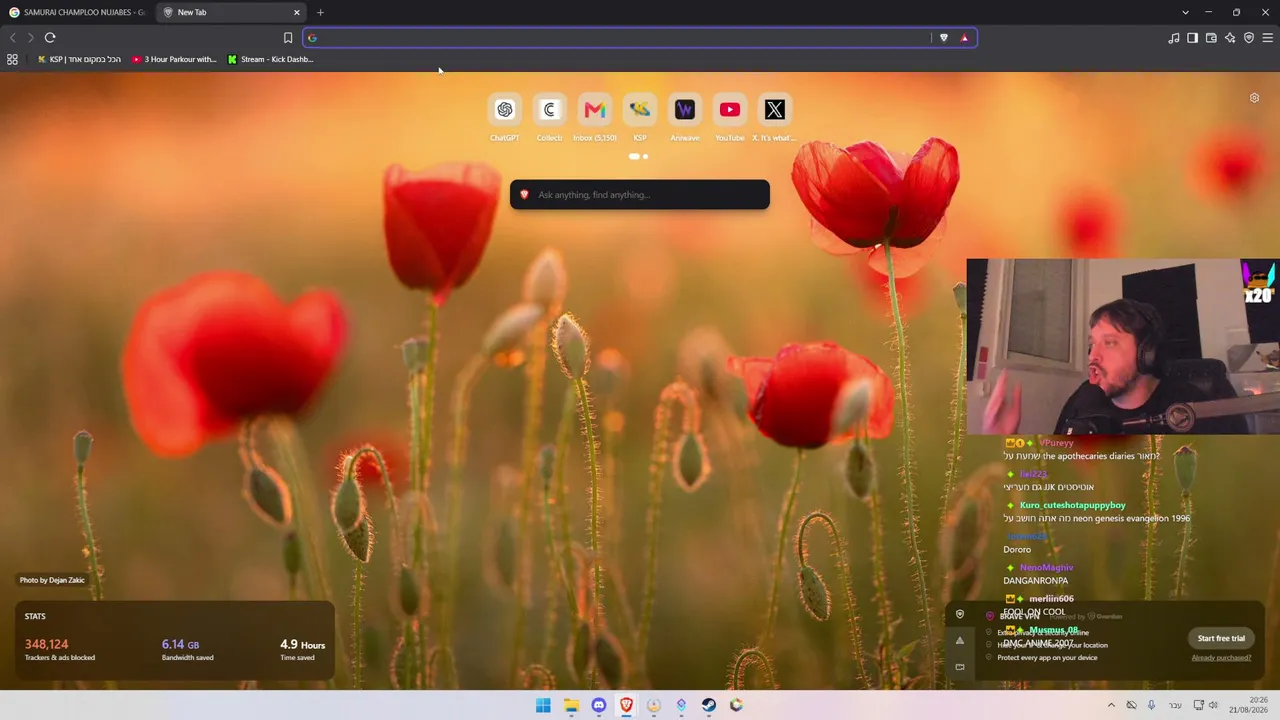Expand the tab search dropdown arrow
The height and width of the screenshot is (720, 1280).
click(x=1185, y=12)
